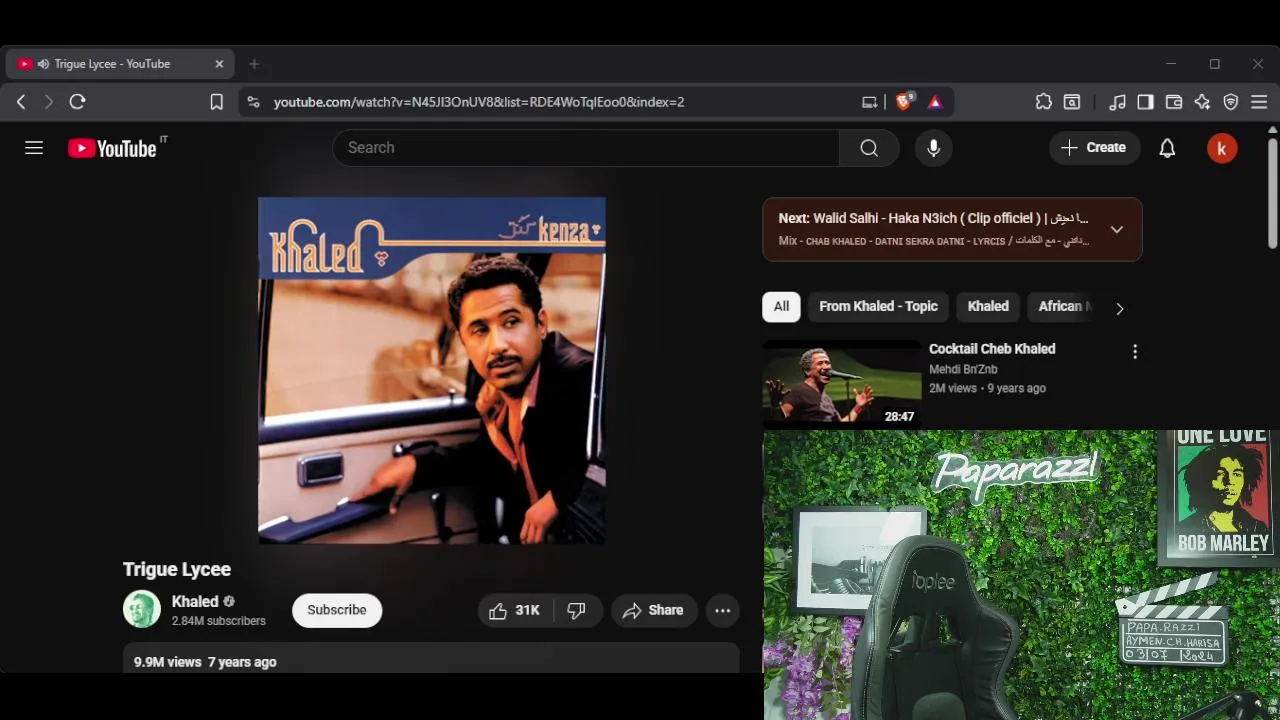Image resolution: width=1280 pixels, height=720 pixels.
Task: Open the Mehdi Bn'Znb channel link
Action: tap(963, 369)
